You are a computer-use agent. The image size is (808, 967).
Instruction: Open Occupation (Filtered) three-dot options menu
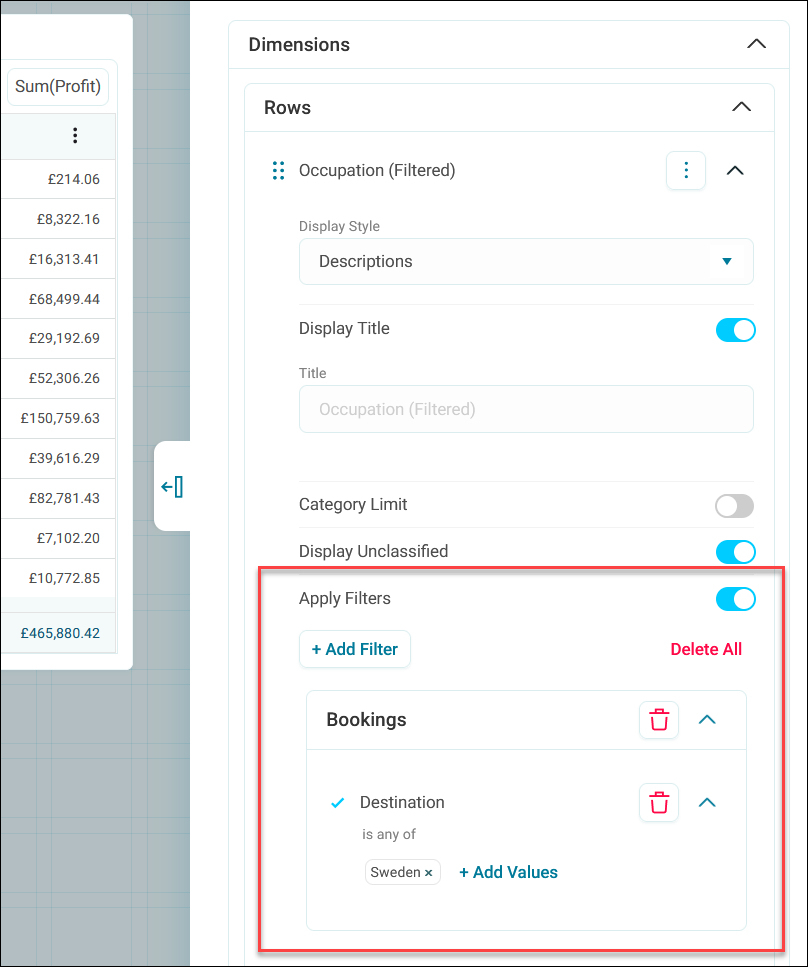(x=686, y=171)
